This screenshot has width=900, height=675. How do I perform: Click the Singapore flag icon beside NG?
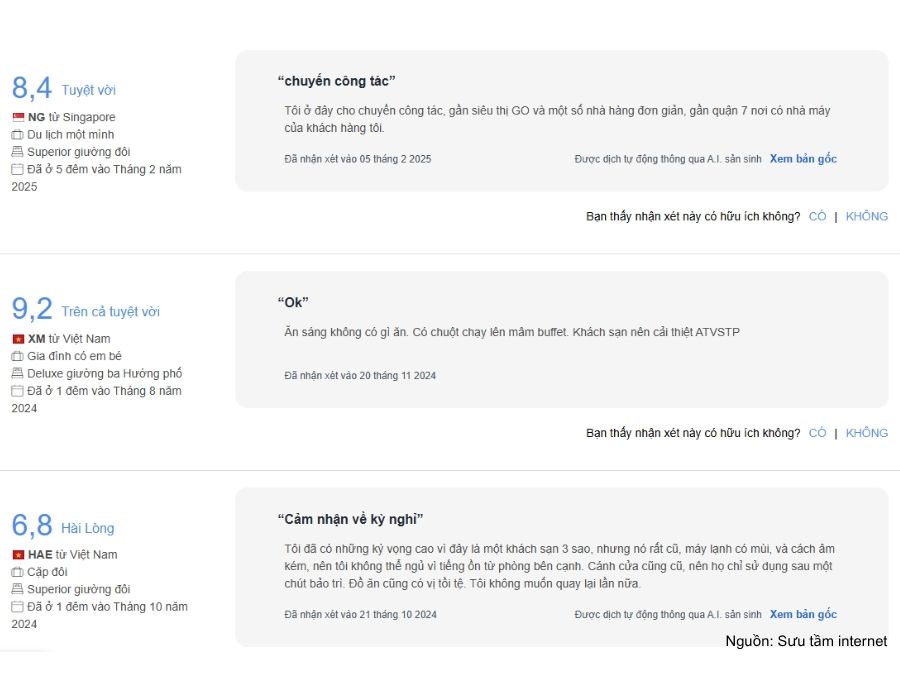coord(18,117)
